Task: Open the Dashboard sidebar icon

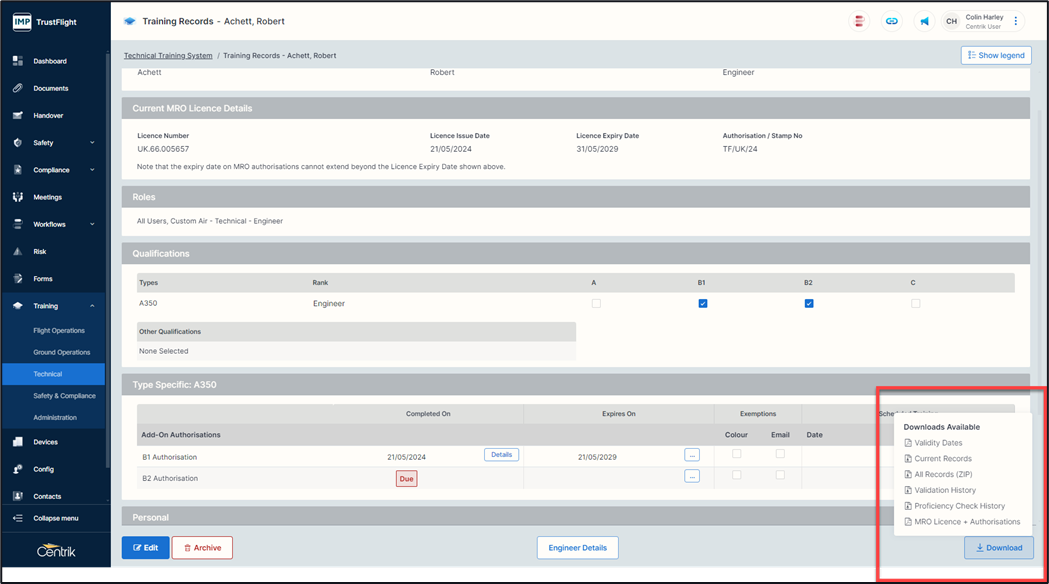Action: 18,61
